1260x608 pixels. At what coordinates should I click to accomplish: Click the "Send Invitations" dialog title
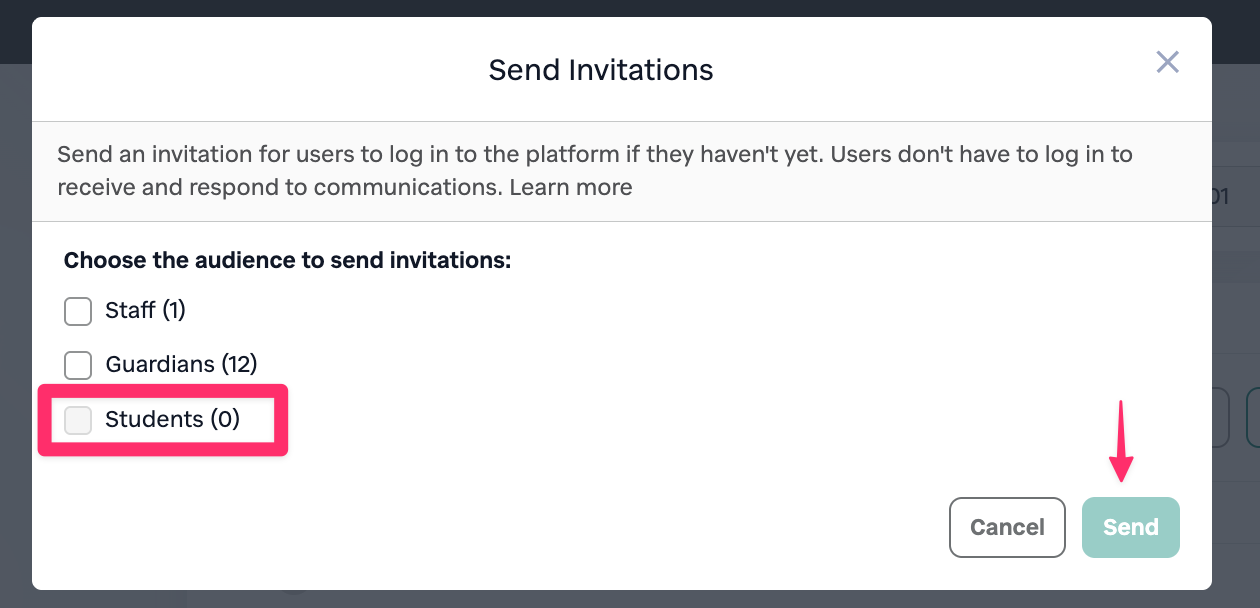tap(600, 70)
